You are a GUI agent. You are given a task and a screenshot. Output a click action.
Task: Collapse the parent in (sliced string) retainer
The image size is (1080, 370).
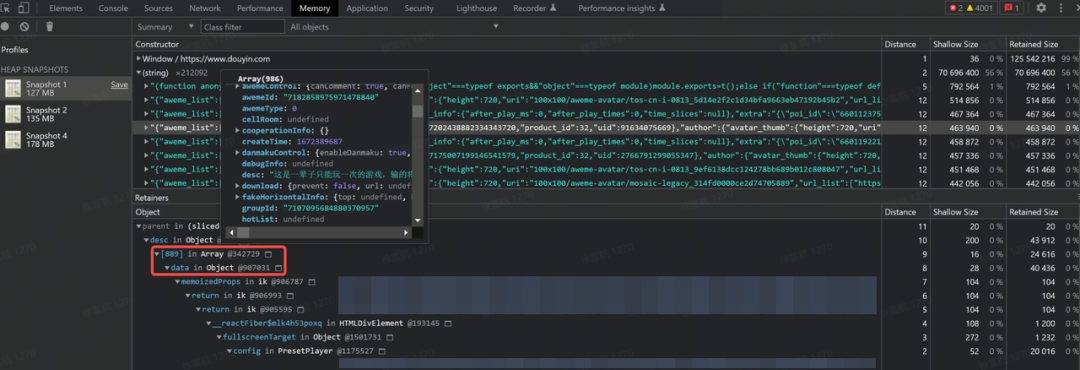(138, 226)
